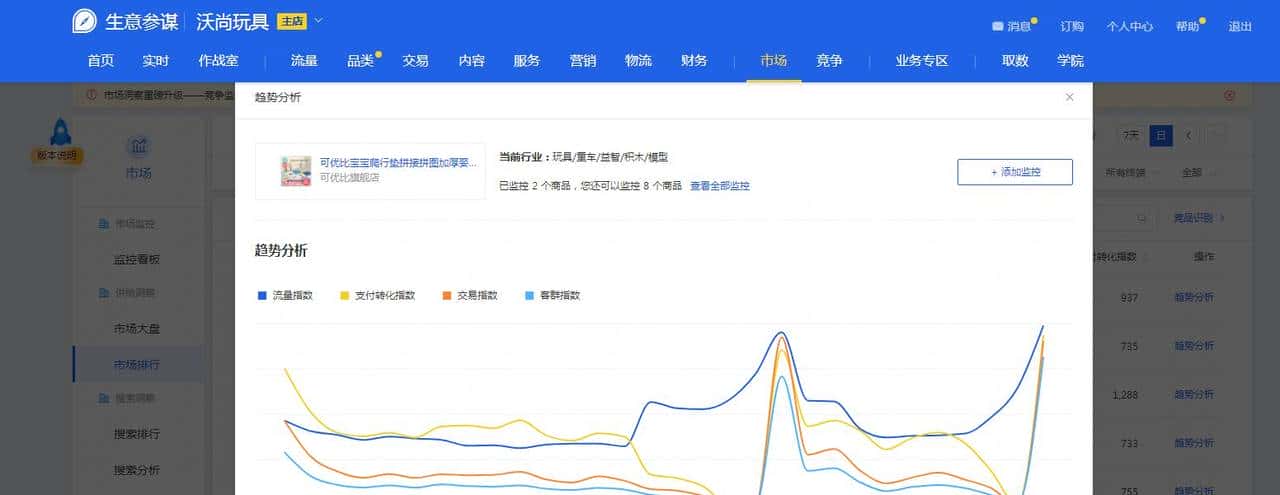Viewport: 1280px width, 495px height.
Task: Open 趋势分析 for the 735 row
Action: (1194, 346)
